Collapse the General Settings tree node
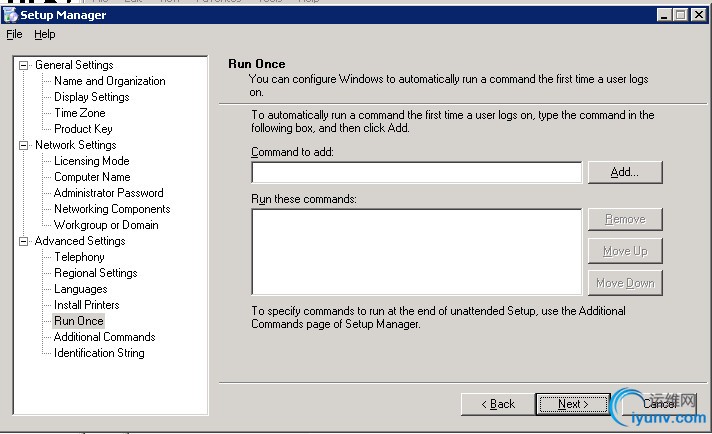This screenshot has width=712, height=434. tap(24, 65)
